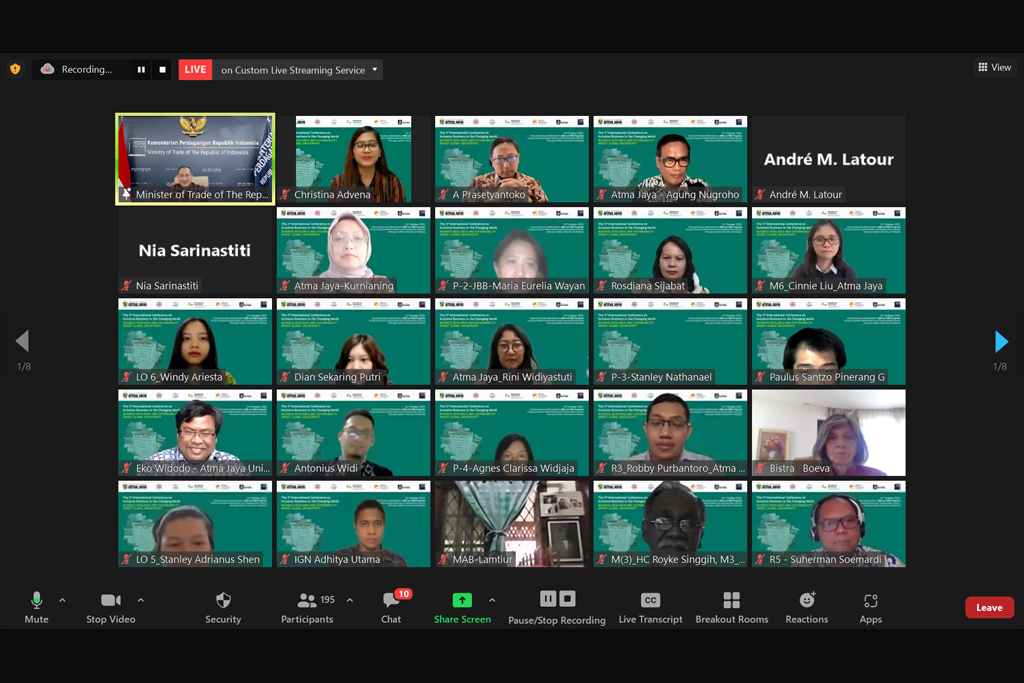The image size is (1024, 683).
Task: Mute the microphone
Action: pyautogui.click(x=36, y=606)
